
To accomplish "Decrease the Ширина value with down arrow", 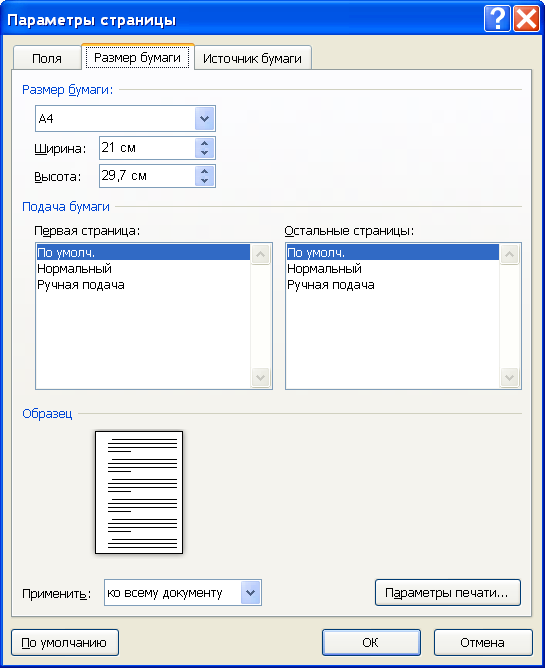I will tap(205, 153).
